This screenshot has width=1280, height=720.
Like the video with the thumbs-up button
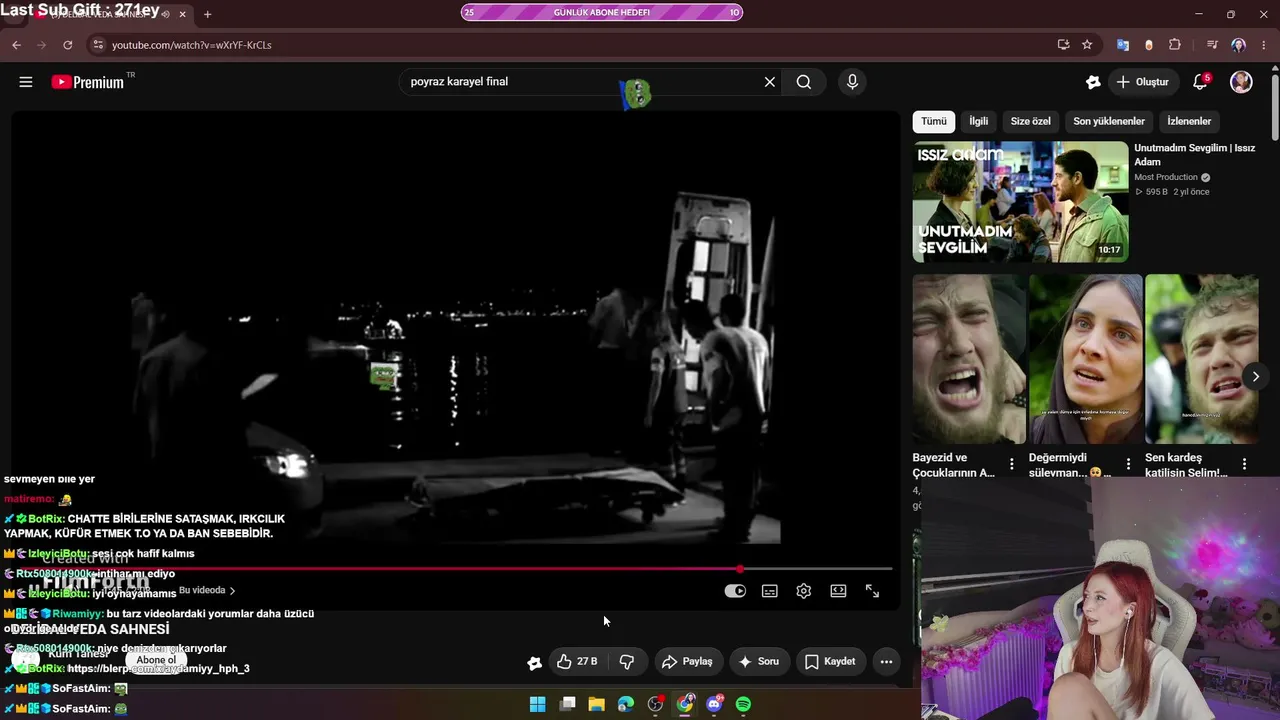pyautogui.click(x=577, y=662)
